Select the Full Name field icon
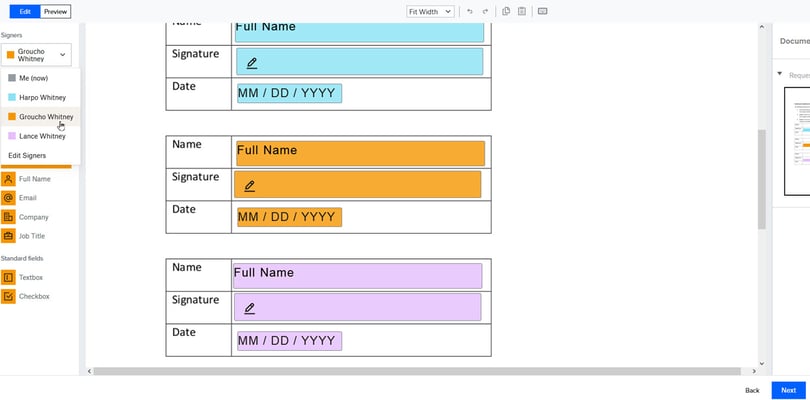The height and width of the screenshot is (400, 810). tap(8, 179)
